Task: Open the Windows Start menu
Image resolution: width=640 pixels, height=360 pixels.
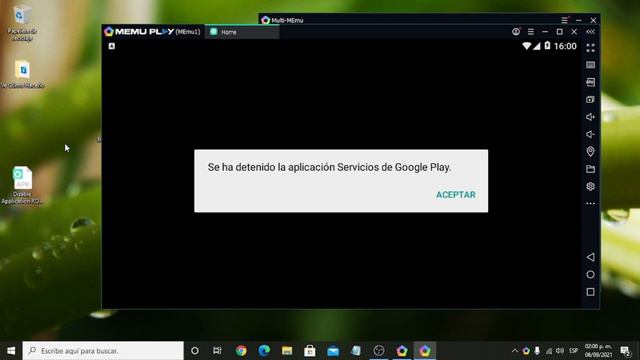Action: 11,351
